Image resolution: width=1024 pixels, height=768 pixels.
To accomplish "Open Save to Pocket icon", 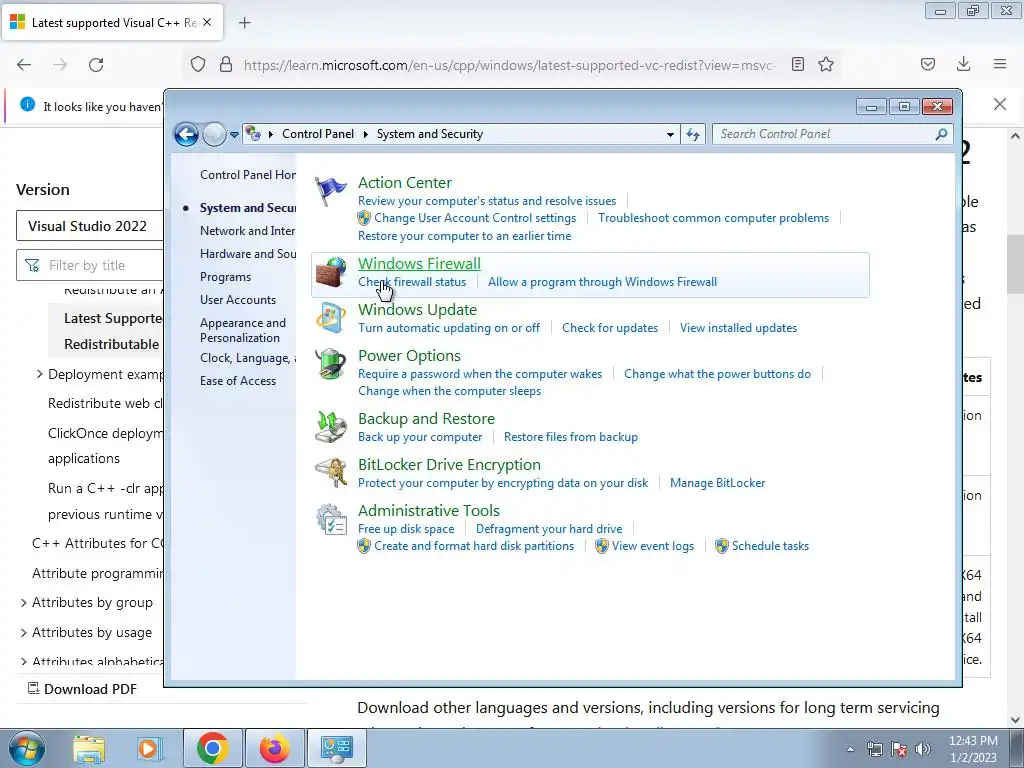I will (x=928, y=64).
